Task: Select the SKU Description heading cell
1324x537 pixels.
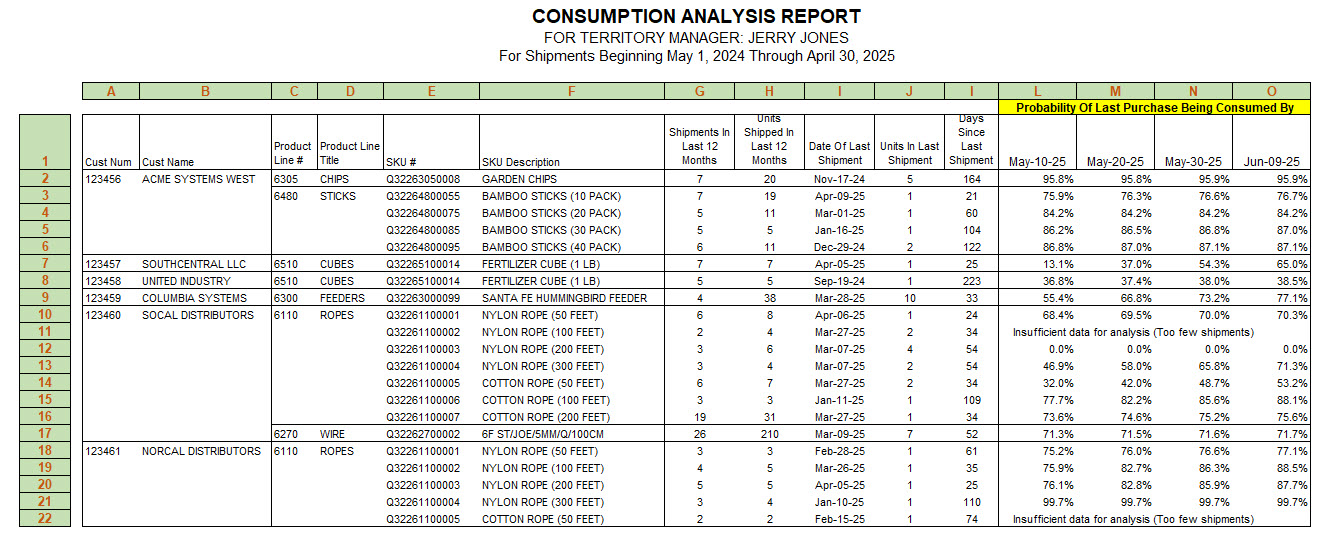Action: click(520, 161)
